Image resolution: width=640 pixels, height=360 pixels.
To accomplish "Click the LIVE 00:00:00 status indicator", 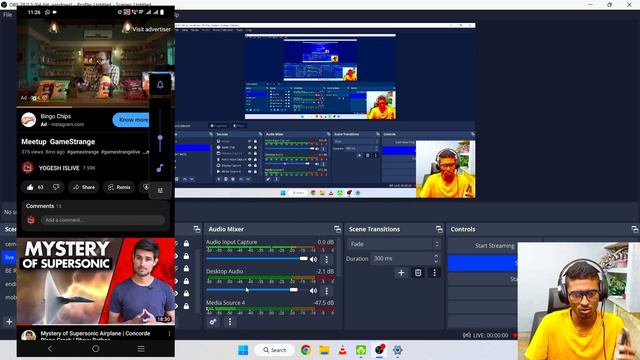I will click(486, 335).
